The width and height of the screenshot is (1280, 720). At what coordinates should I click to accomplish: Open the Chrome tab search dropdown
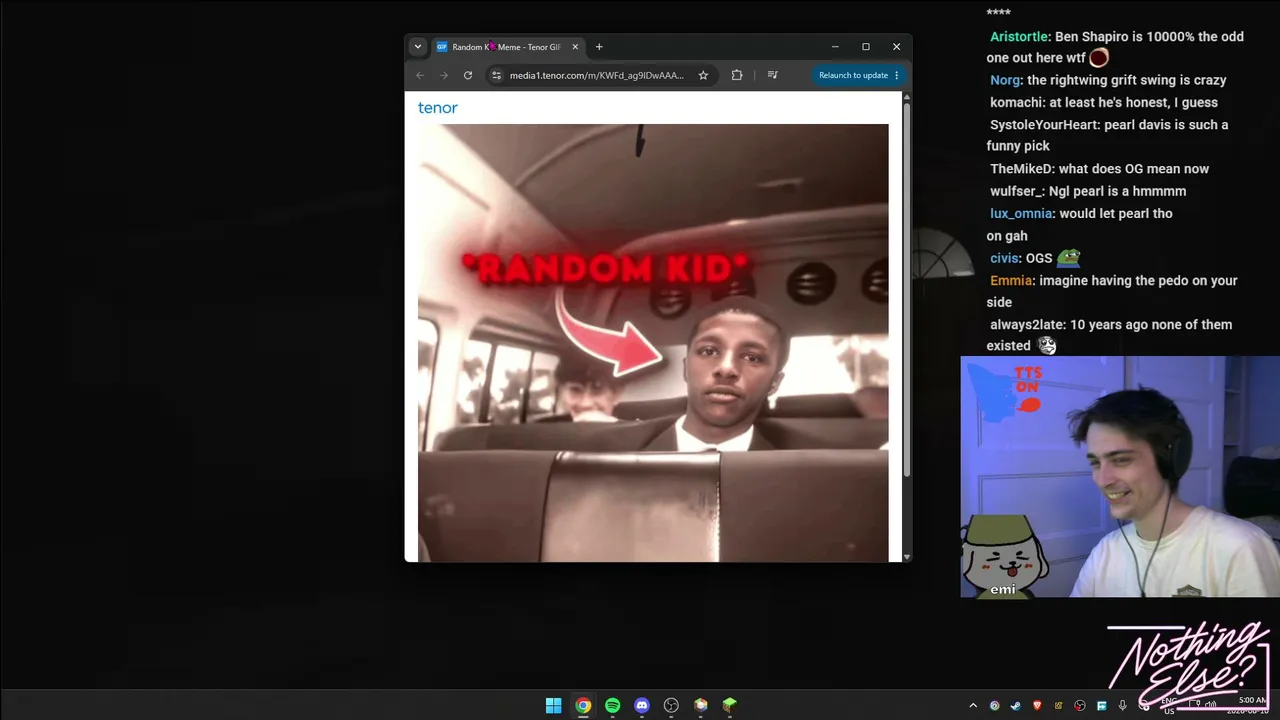(x=418, y=47)
